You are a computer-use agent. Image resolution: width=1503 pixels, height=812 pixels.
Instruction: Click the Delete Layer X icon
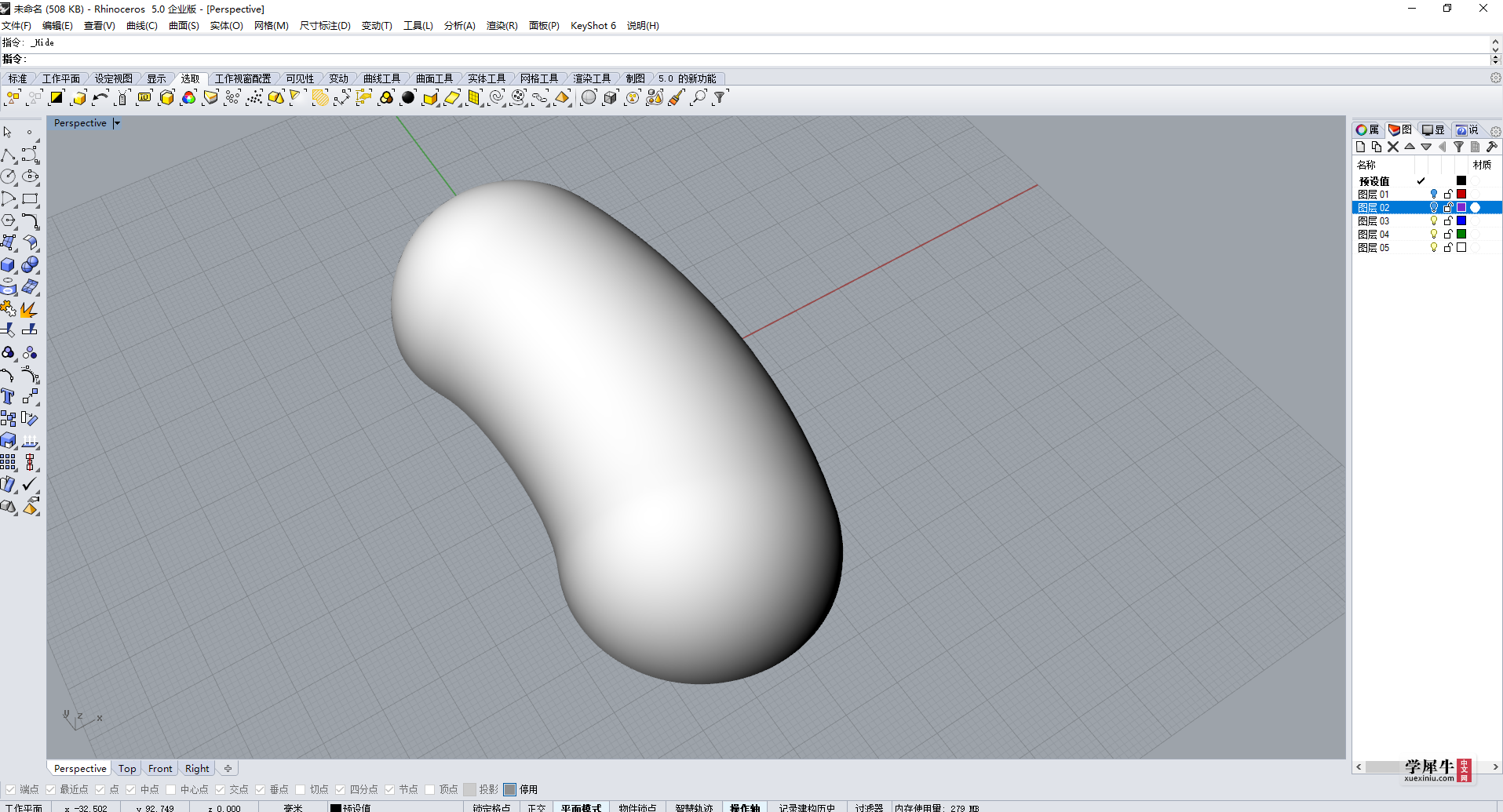tap(1393, 147)
